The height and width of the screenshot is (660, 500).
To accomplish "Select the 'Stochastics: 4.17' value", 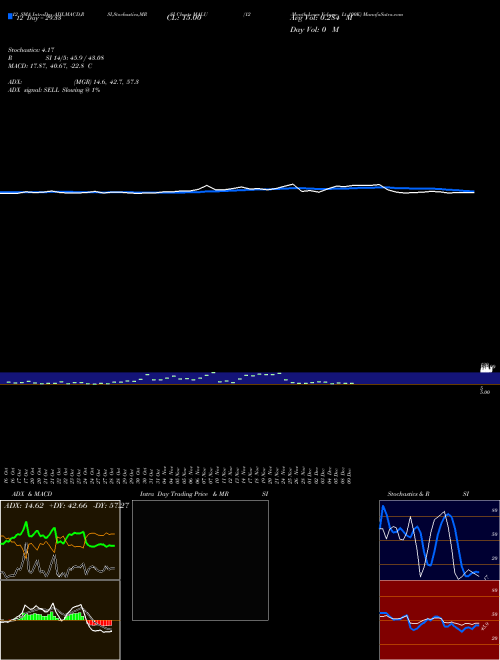I will [x=31, y=50].
